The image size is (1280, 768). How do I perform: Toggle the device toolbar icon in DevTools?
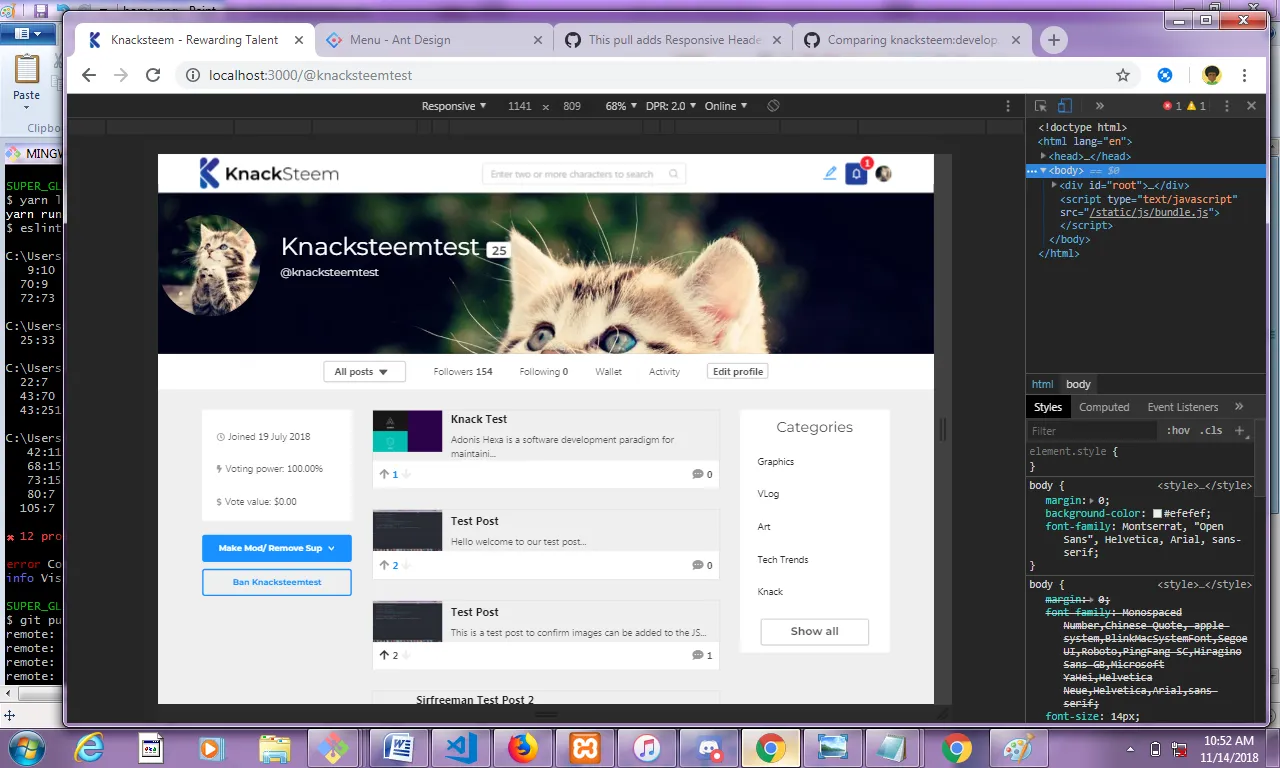coord(1065,105)
